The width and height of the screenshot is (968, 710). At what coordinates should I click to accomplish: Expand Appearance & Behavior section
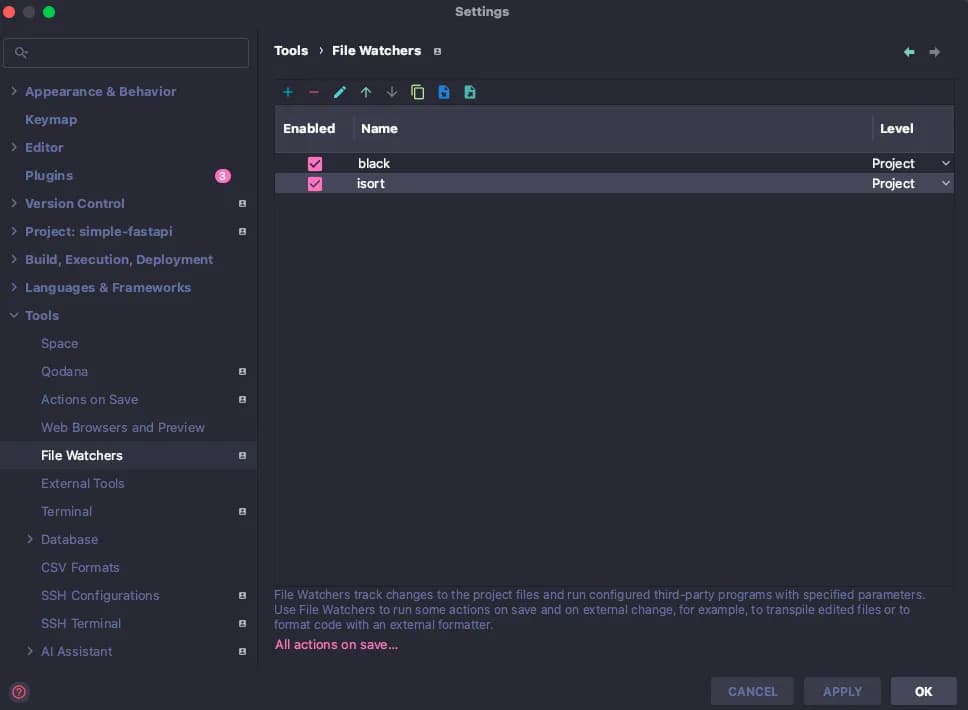[x=14, y=91]
